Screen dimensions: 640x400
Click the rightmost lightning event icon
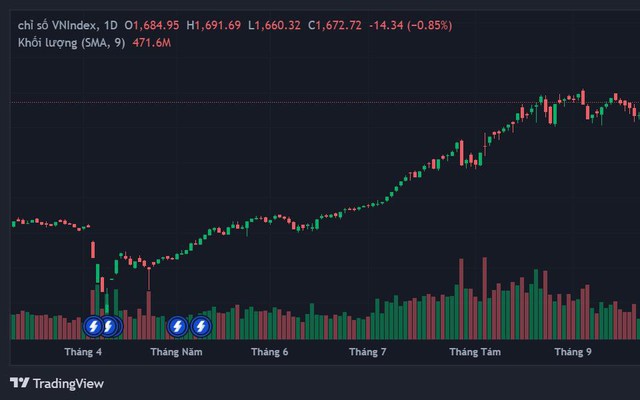click(200, 326)
